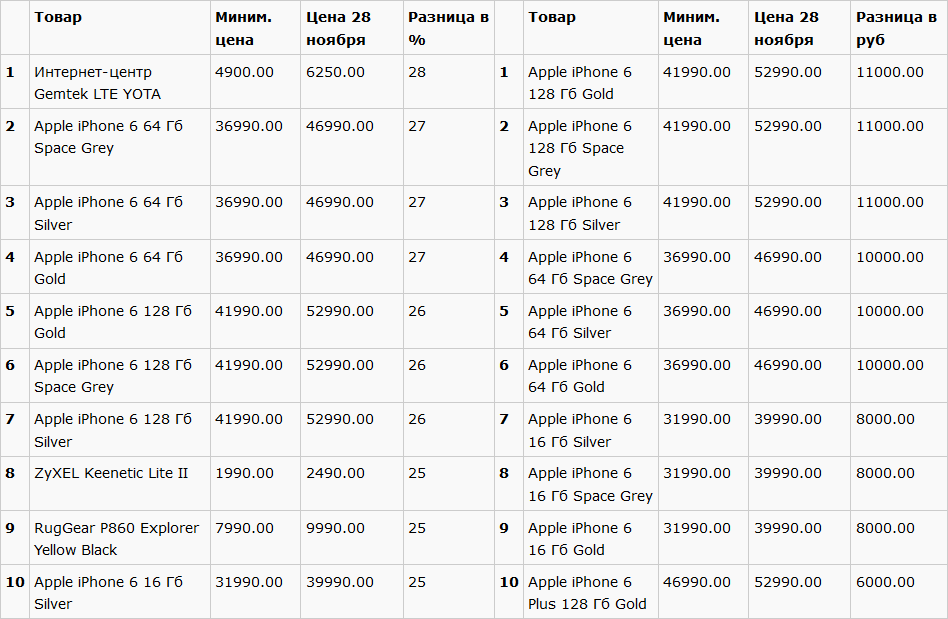
Task: Click Apple iPhone 6 16 Гб Space Grey
Action: click(x=590, y=484)
